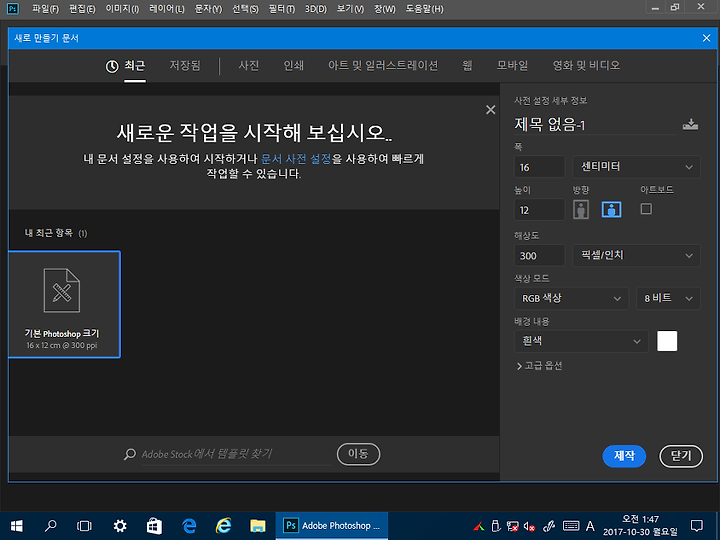Click the muted volume tray icon
The height and width of the screenshot is (540, 720).
[529, 526]
